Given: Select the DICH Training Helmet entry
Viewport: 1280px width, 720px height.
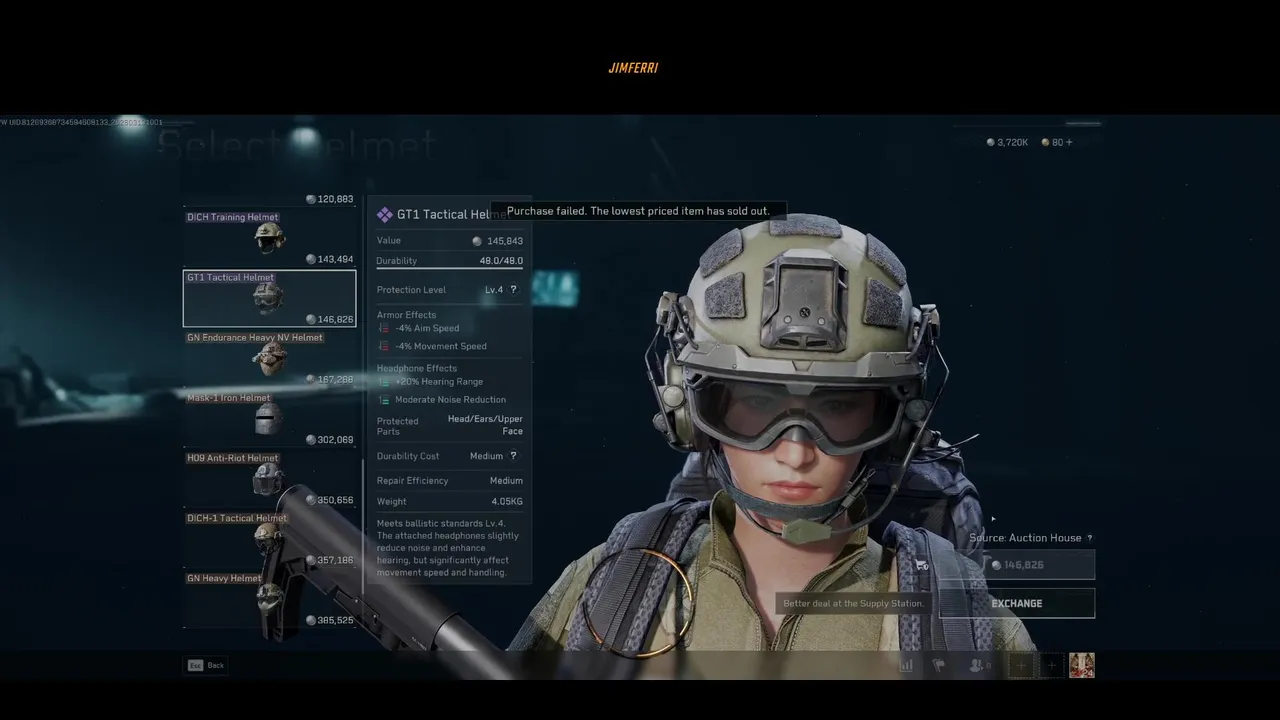Looking at the screenshot, I should 269,238.
